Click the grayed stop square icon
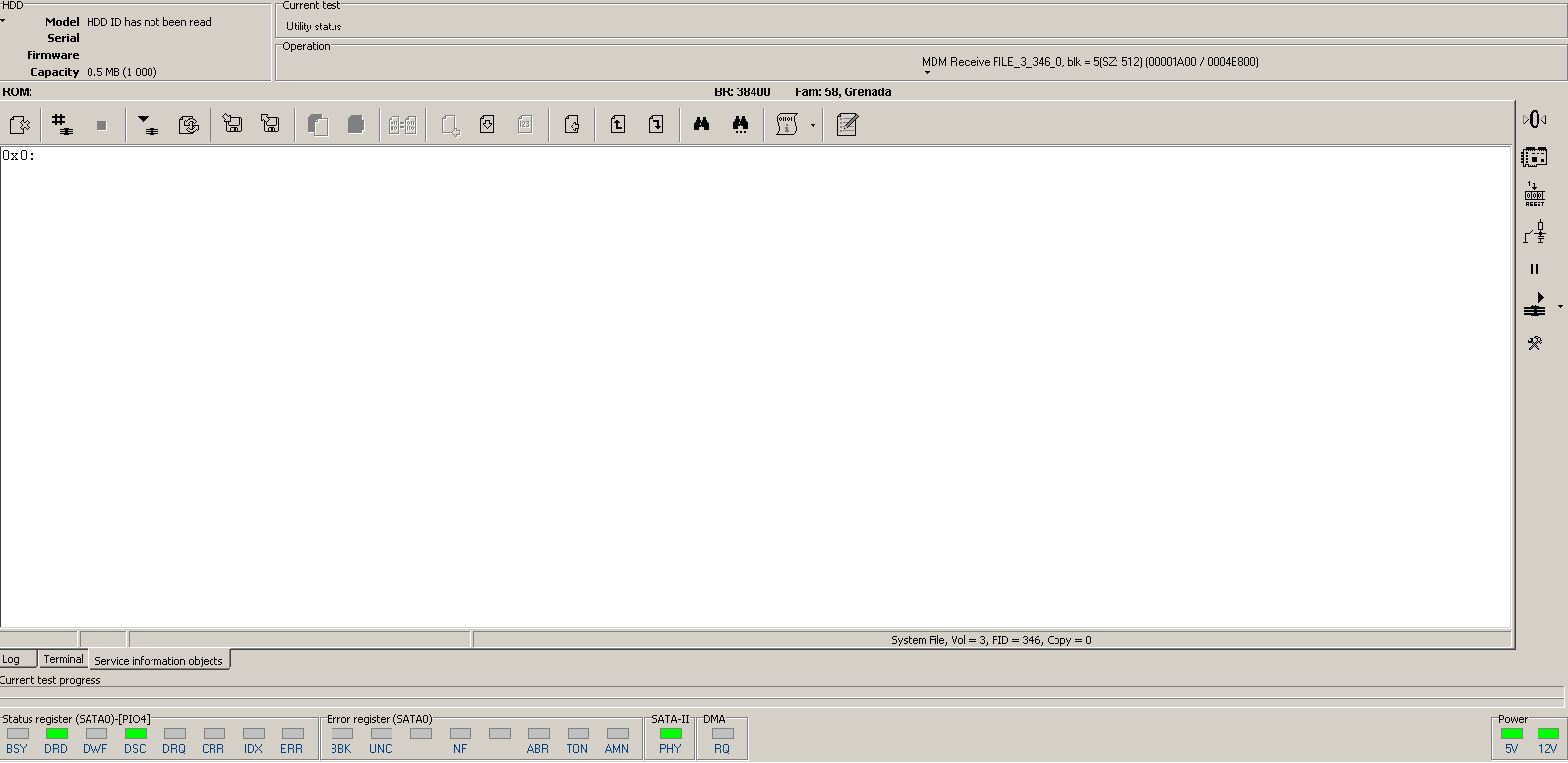 (x=101, y=125)
